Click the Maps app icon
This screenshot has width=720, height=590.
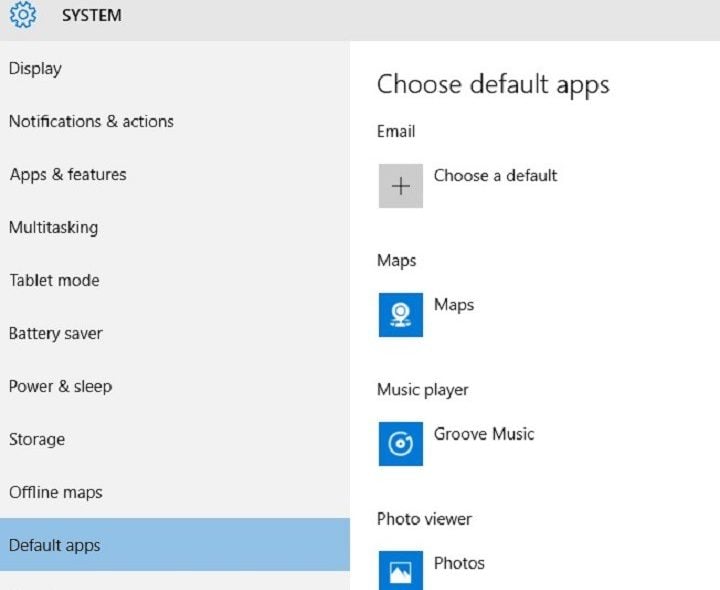click(400, 315)
